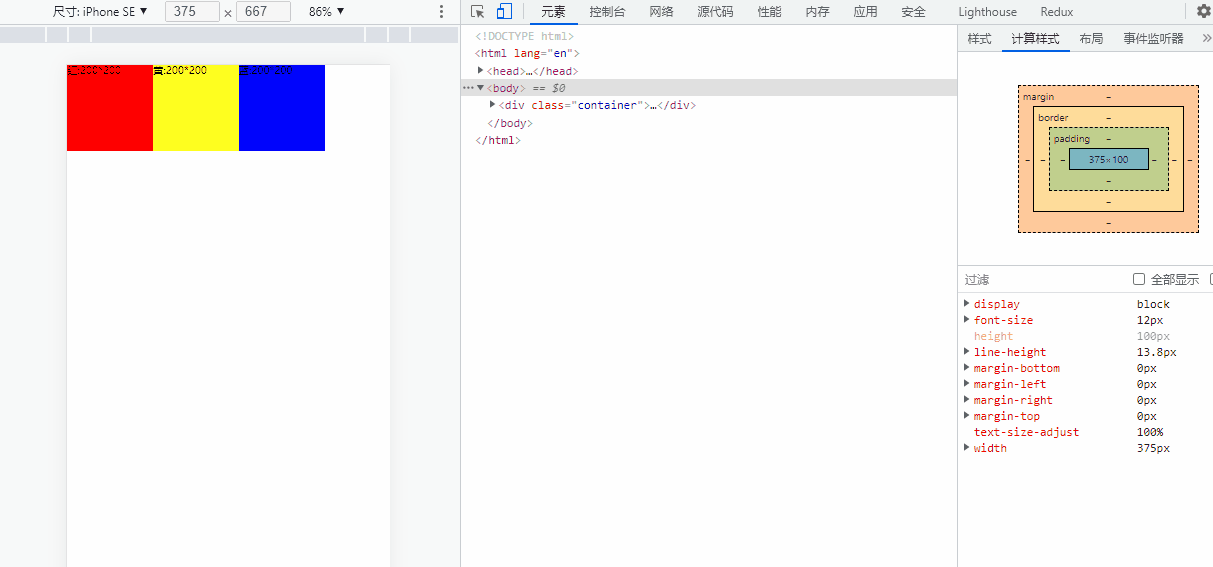Click the text-size-adjust property

(x=1026, y=432)
